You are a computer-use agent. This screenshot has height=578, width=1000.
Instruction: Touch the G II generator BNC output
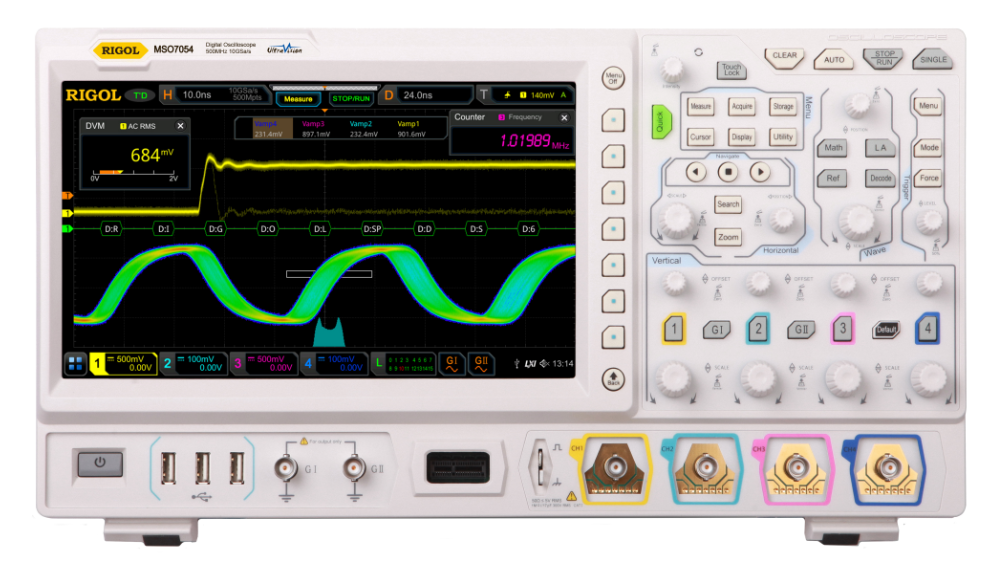[x=354, y=469]
